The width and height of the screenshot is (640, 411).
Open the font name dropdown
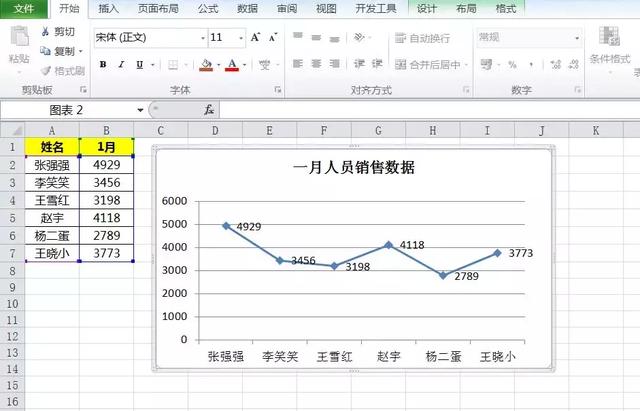point(202,38)
